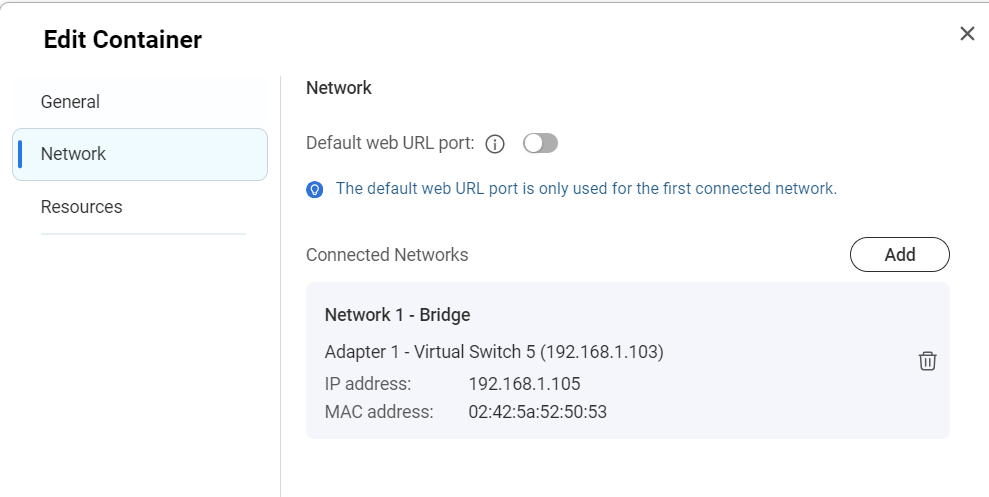Image resolution: width=989 pixels, height=497 pixels.
Task: Open the info tooltip for web URL port
Action: 494,144
